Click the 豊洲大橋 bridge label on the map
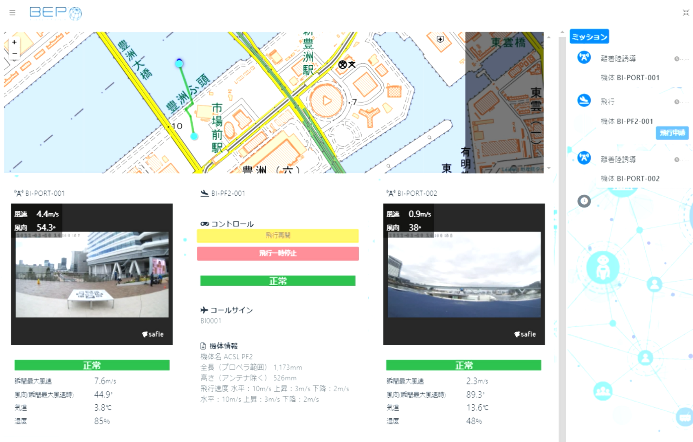Viewport: 693px width, 442px height. point(135,60)
